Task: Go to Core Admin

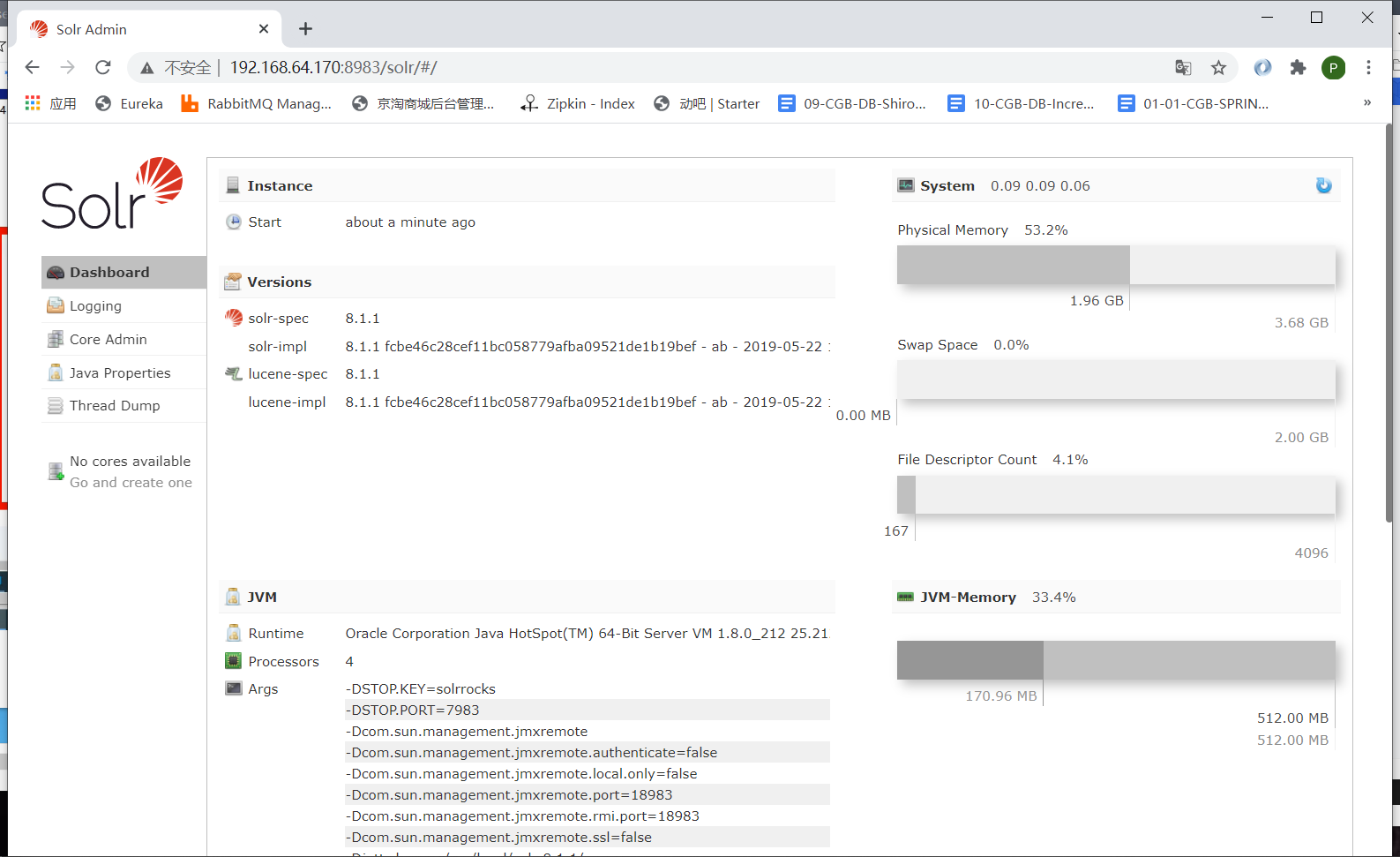Action: (x=124, y=339)
